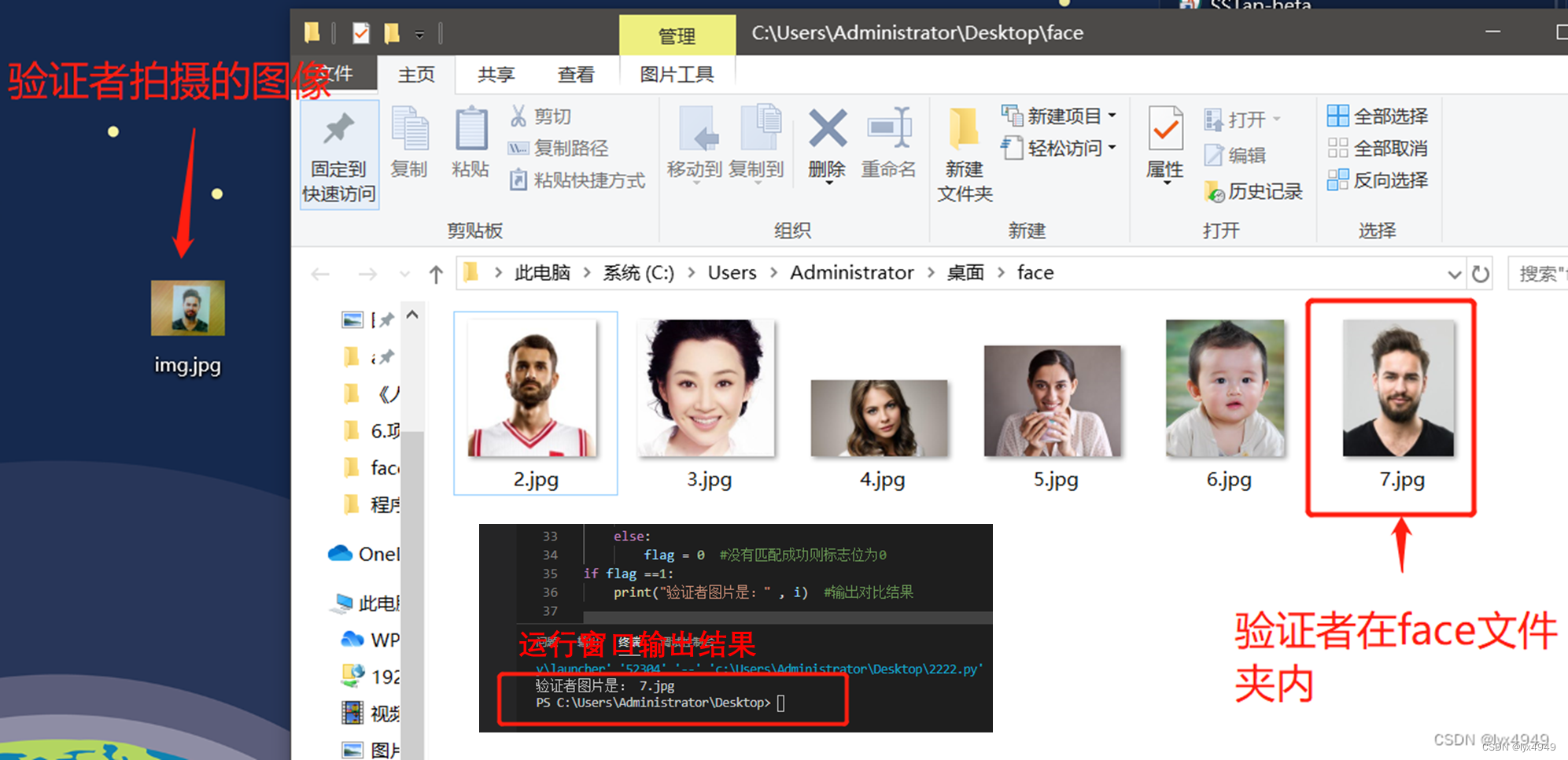Viewport: 1568px width, 760px height.
Task: Click the search box in Explorer
Action: 1538,274
